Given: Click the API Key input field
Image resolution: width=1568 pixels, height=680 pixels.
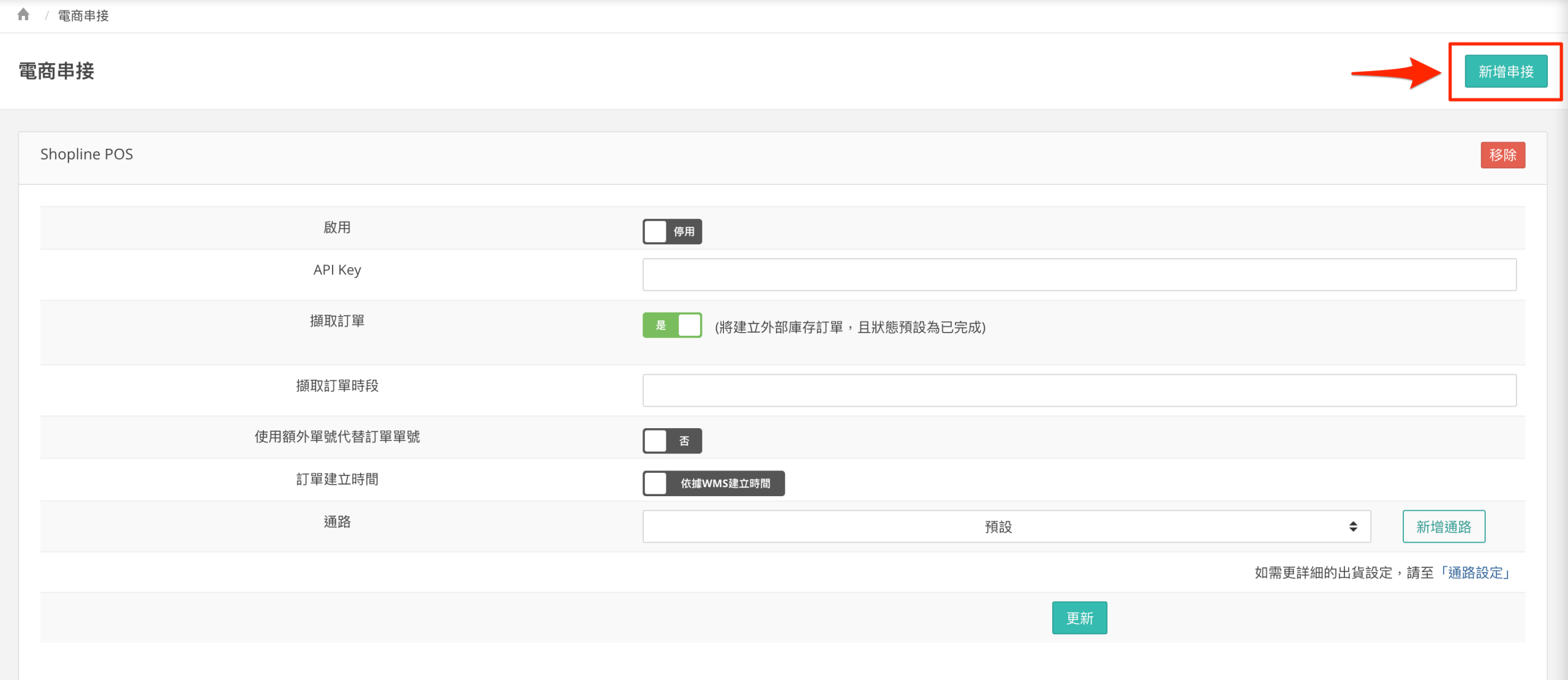Looking at the screenshot, I should [1079, 274].
